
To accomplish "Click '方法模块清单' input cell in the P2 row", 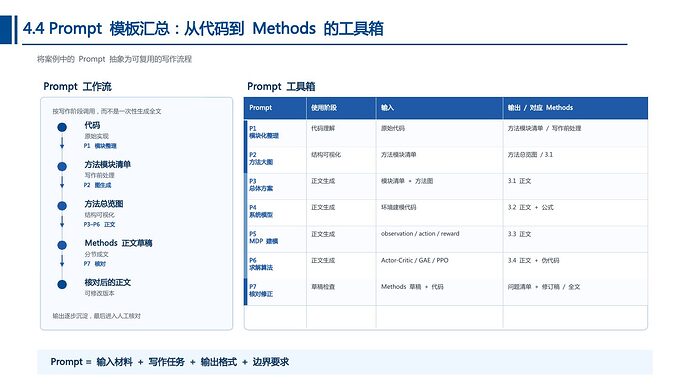I will click(x=399, y=154).
